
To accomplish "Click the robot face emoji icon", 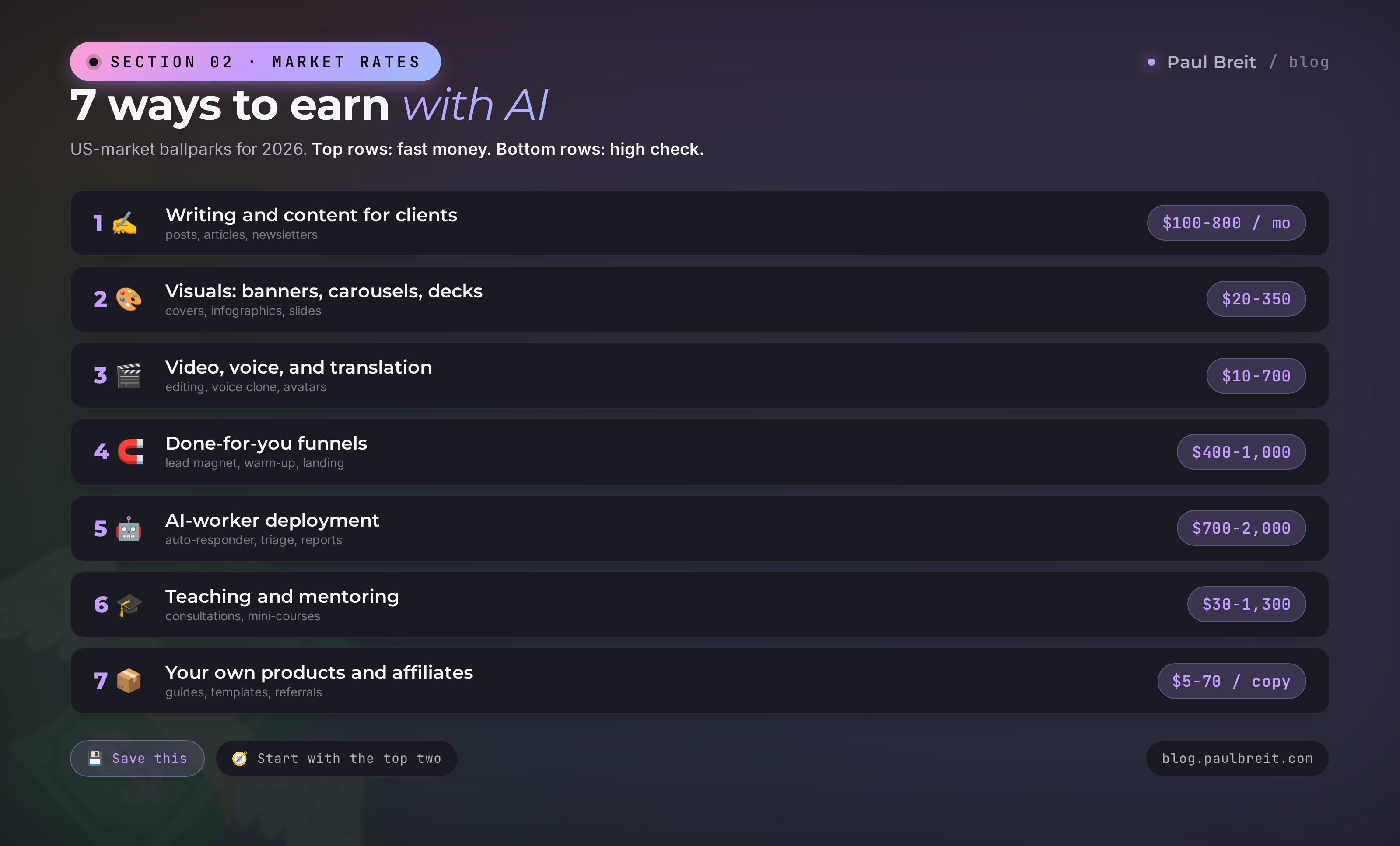I will [129, 528].
